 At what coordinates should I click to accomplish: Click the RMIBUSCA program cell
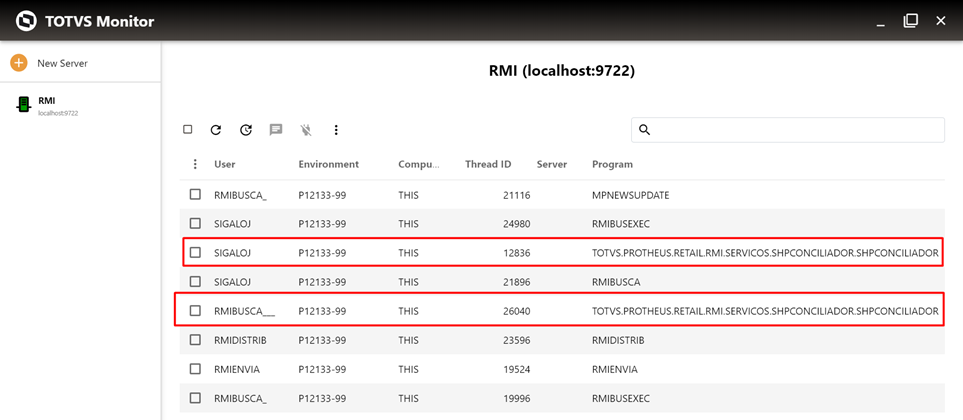pyautogui.click(x=616, y=282)
